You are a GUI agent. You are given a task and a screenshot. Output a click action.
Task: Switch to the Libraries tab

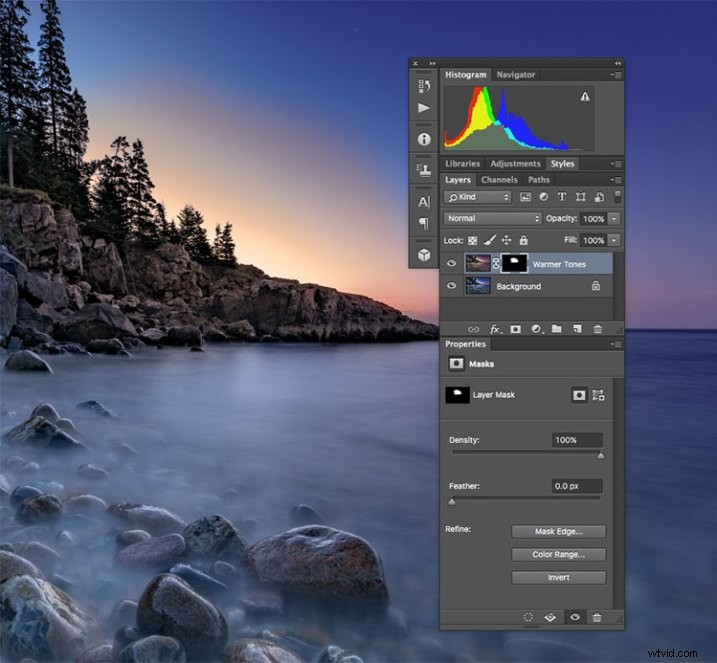pos(462,164)
